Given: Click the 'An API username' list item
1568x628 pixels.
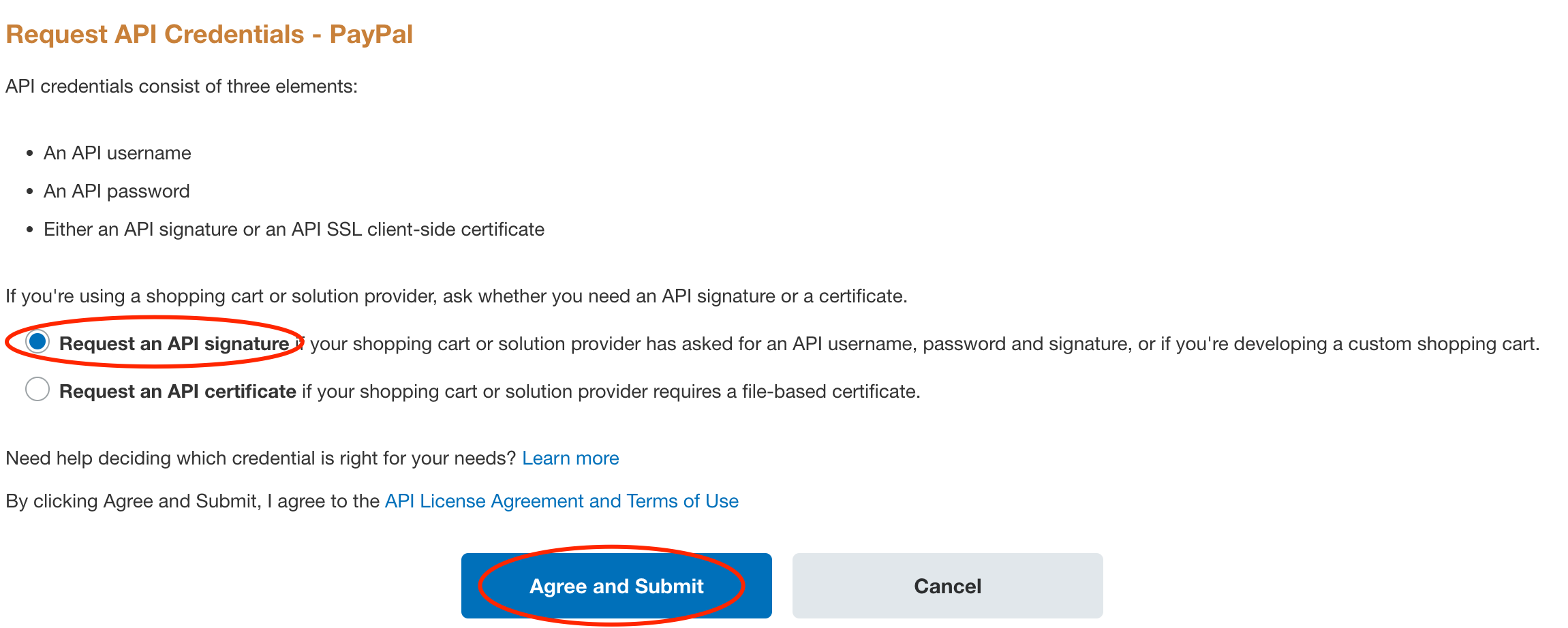Looking at the screenshot, I should pyautogui.click(x=117, y=153).
